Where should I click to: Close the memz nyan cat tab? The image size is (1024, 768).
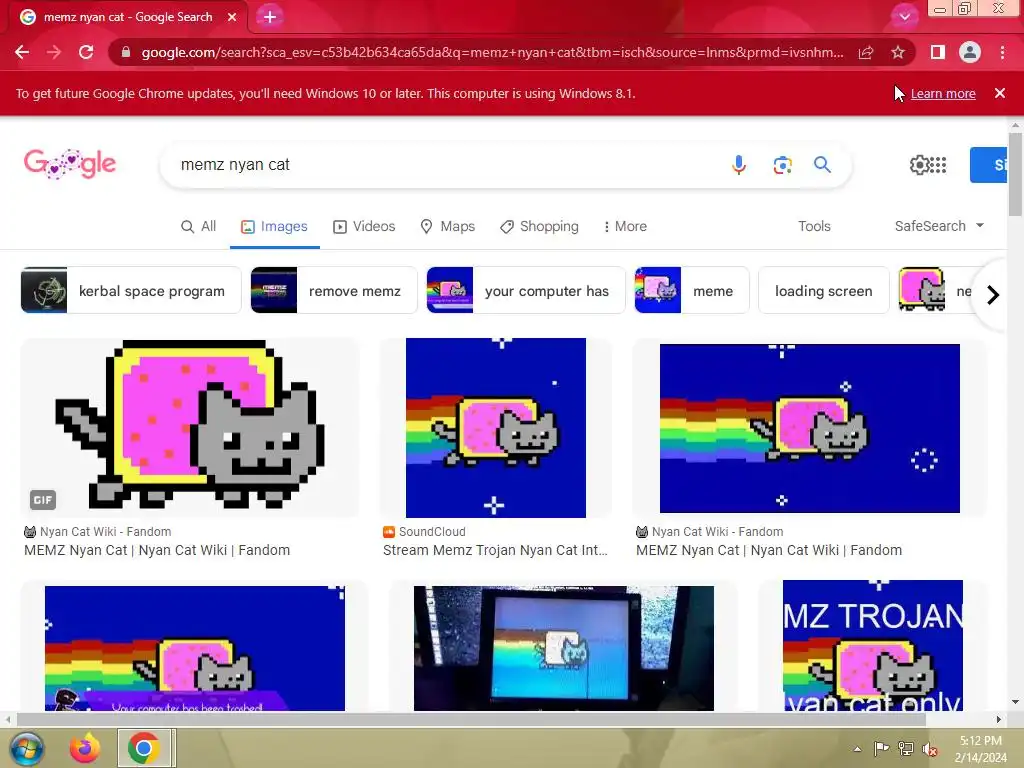(x=232, y=17)
